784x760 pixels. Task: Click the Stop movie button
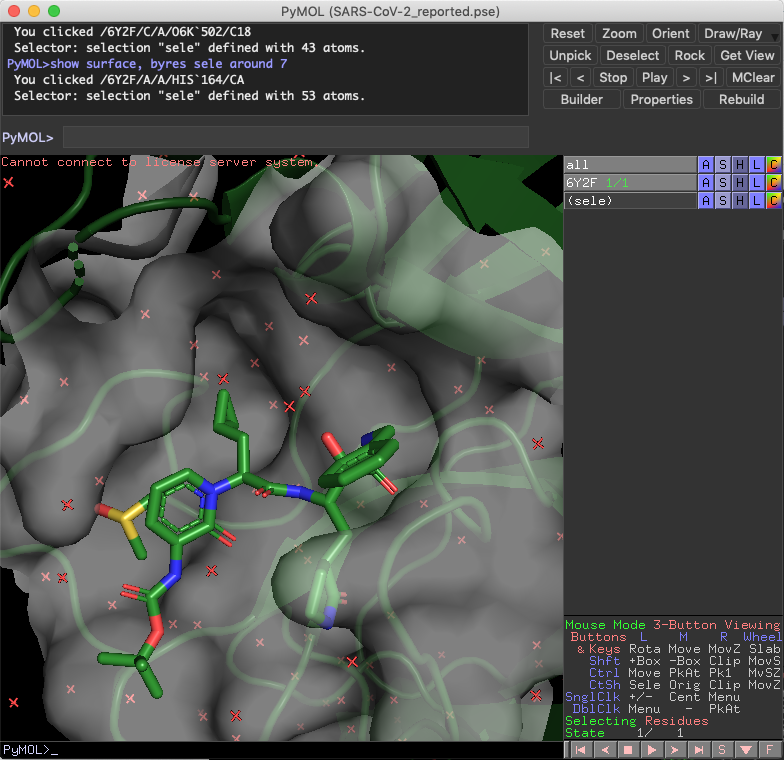(x=613, y=78)
